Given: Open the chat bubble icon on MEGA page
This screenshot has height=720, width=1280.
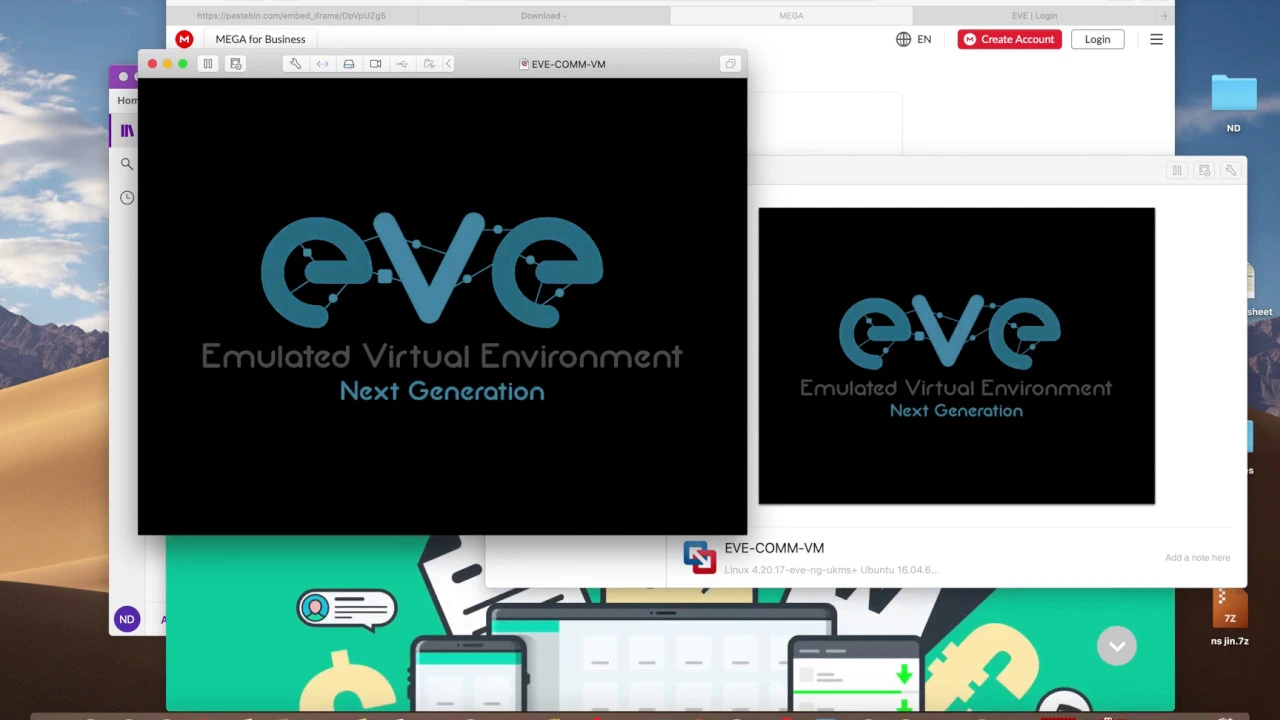Looking at the screenshot, I should click(346, 609).
